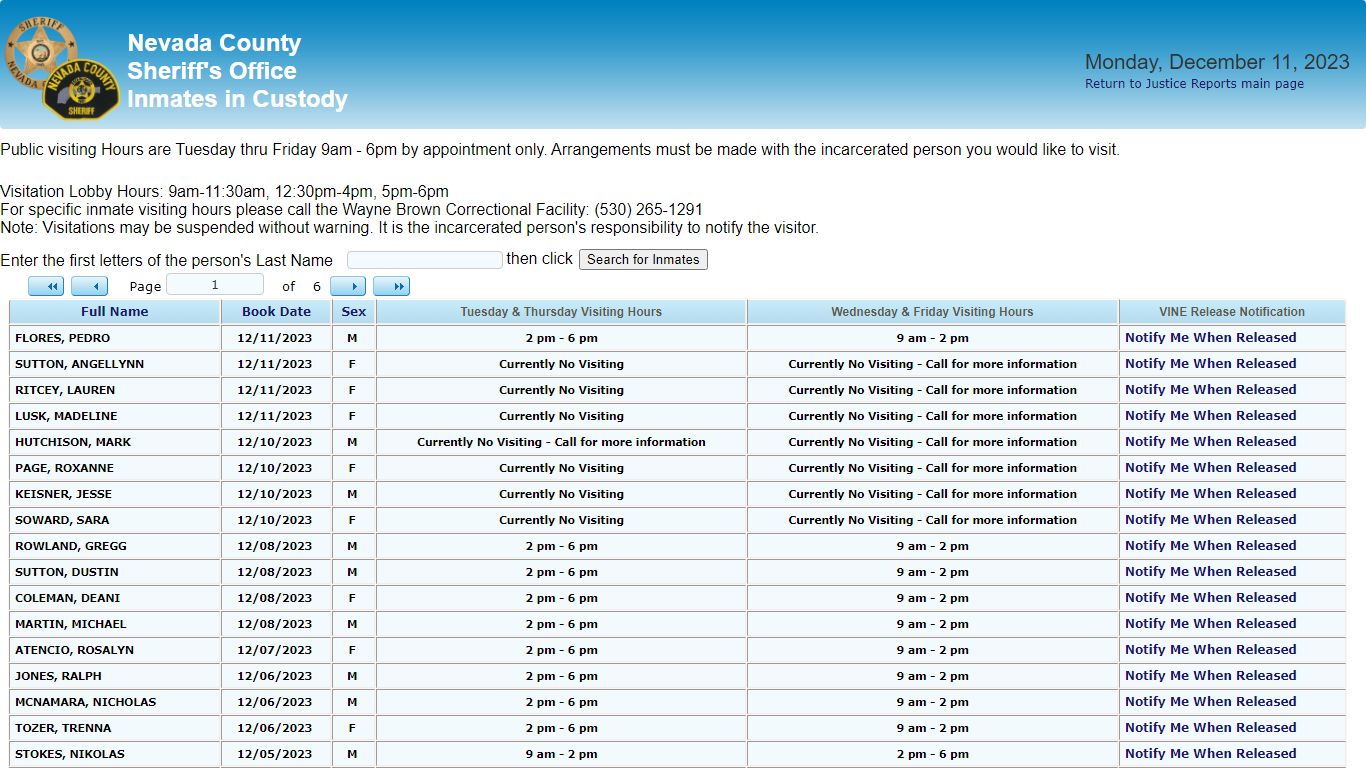The width and height of the screenshot is (1366, 768).
Task: Notify Me When Released for SUTTON, DUSTIN
Action: coord(1210,572)
